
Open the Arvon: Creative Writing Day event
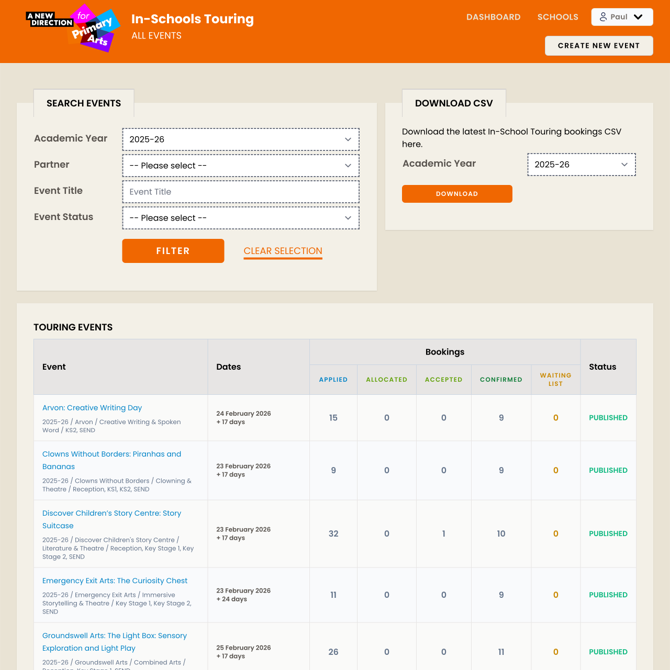[x=92, y=408]
